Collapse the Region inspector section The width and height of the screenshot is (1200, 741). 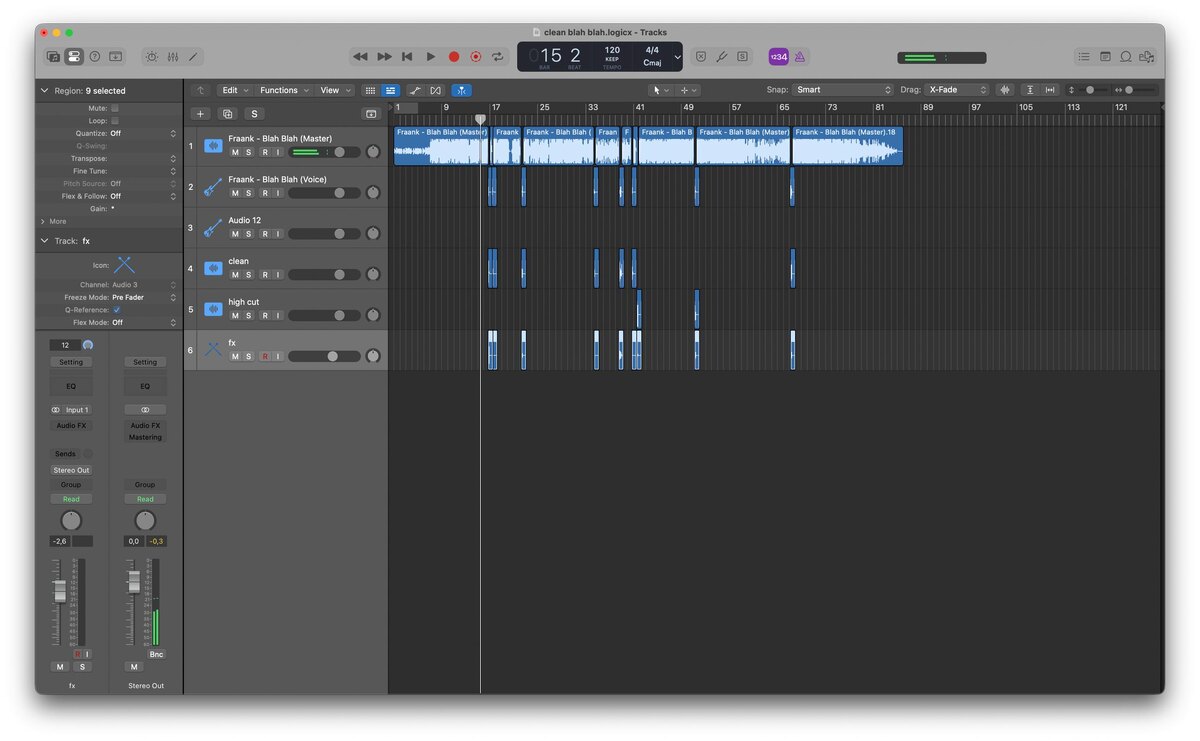tap(44, 90)
